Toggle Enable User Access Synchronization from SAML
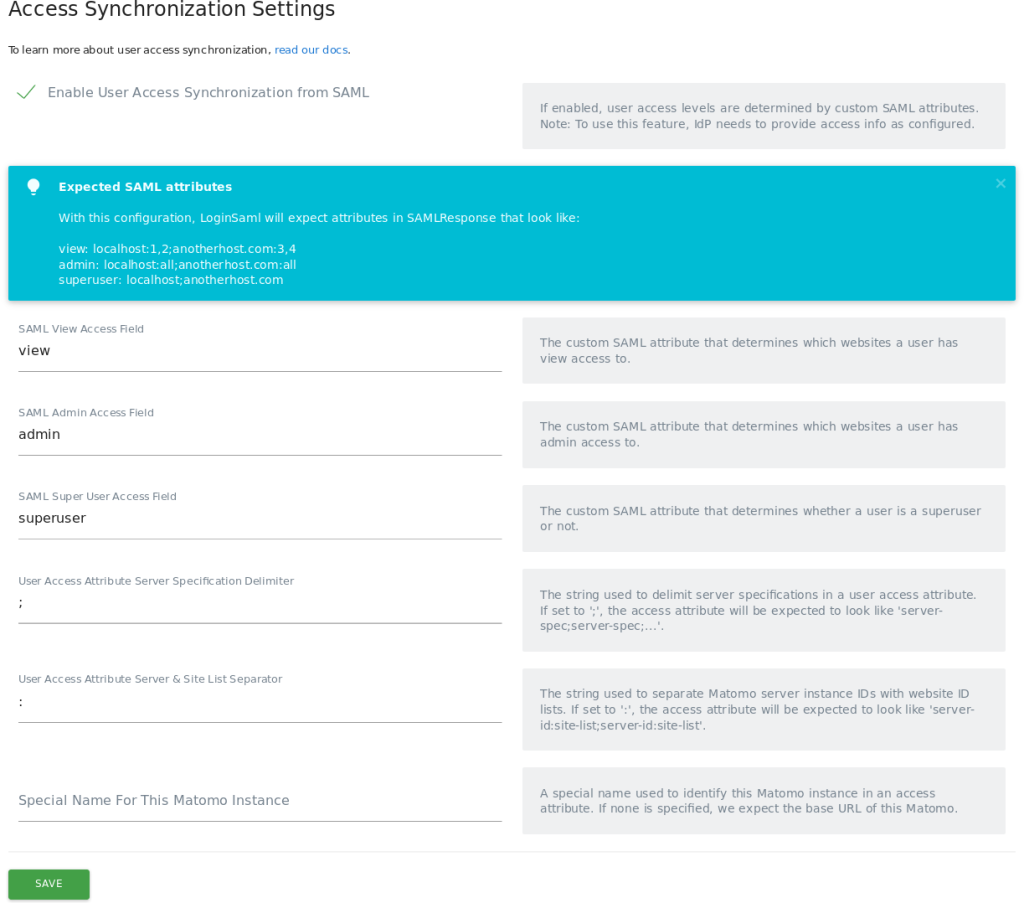The image size is (1024, 903). [x=27, y=92]
